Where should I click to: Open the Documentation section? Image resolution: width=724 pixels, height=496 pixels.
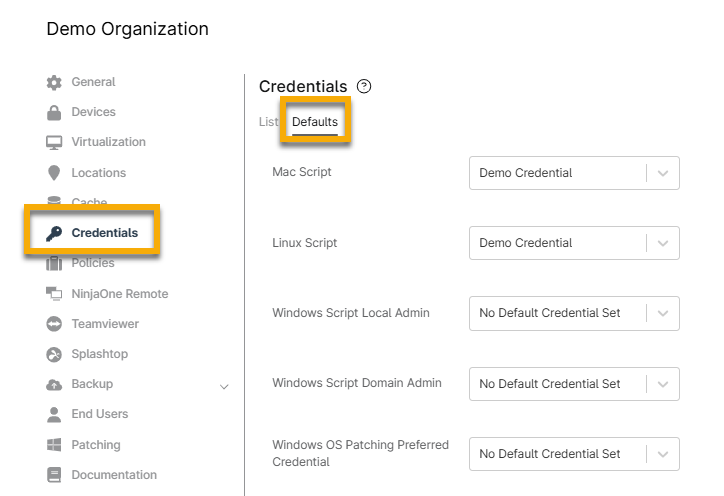click(113, 475)
